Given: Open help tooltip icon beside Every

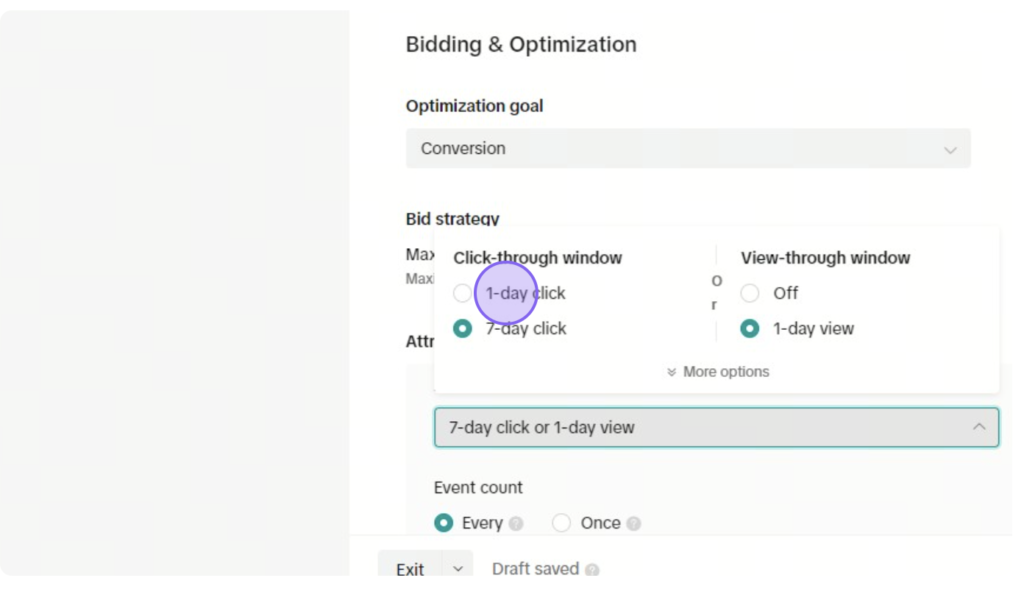Looking at the screenshot, I should [516, 524].
